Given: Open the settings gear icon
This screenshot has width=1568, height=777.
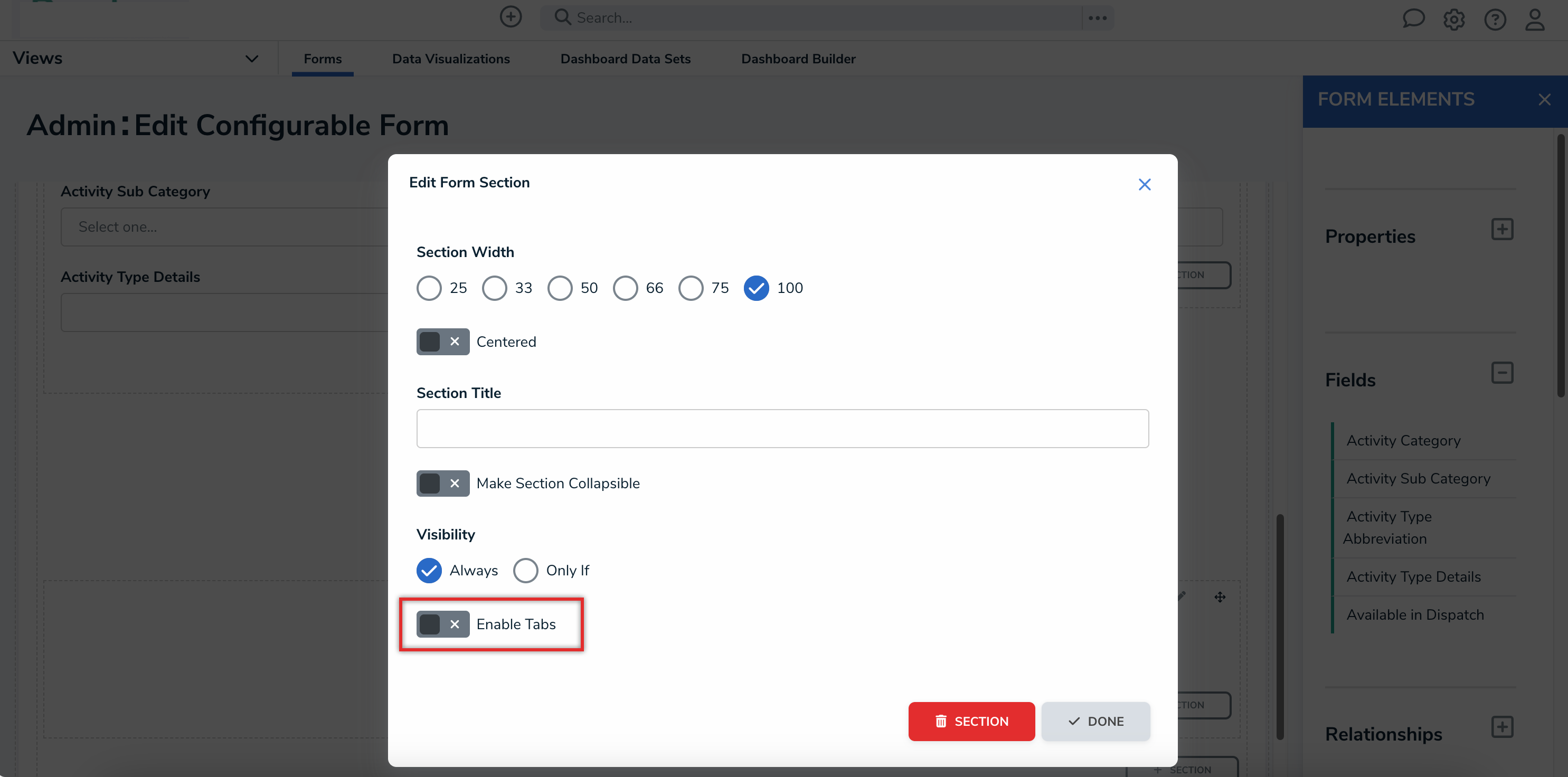Looking at the screenshot, I should (x=1454, y=19).
